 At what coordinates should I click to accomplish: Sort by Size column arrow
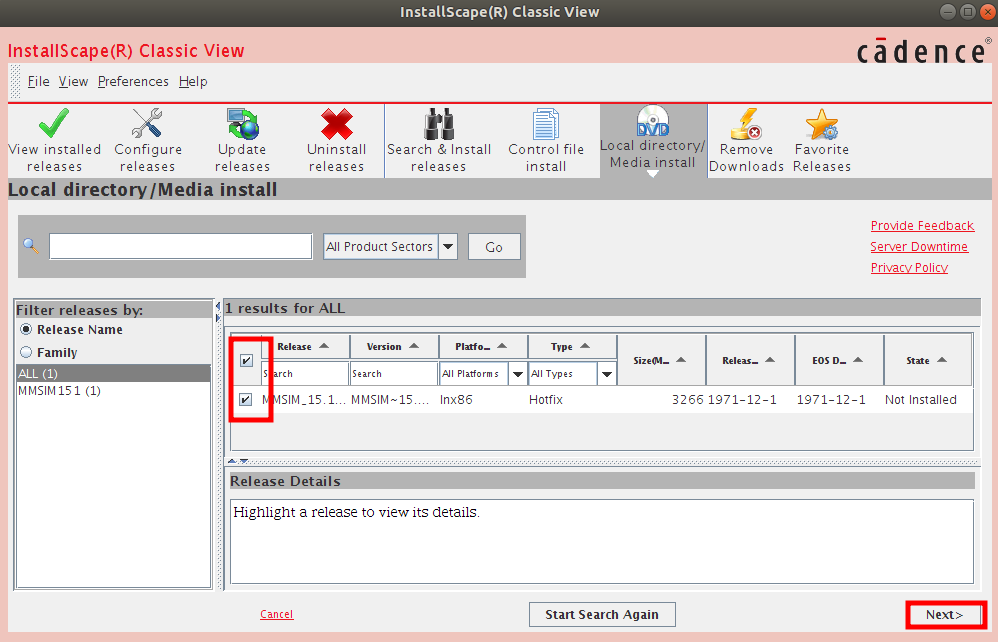[681, 360]
